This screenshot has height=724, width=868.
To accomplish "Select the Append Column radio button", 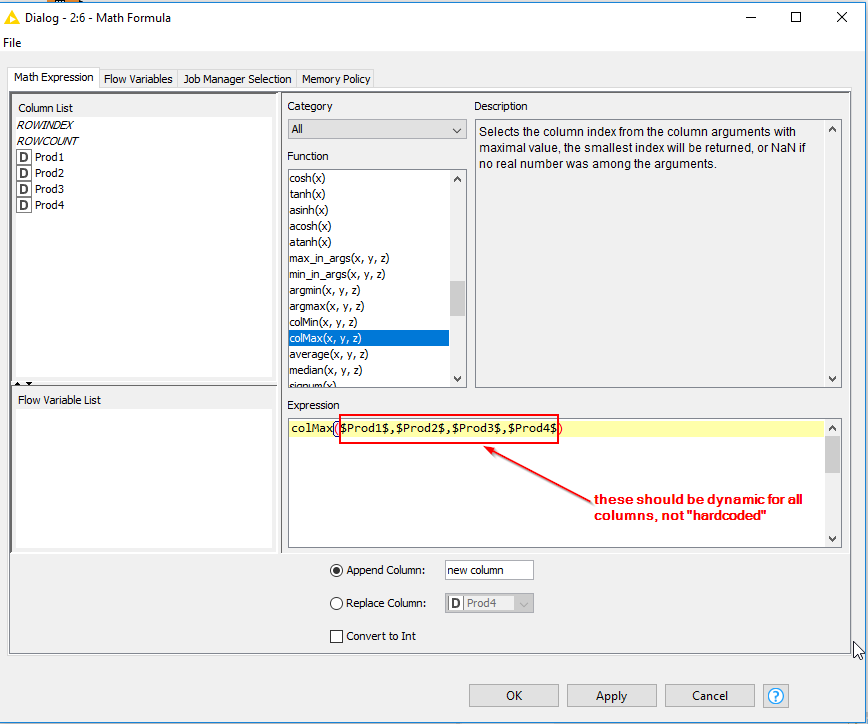I will pos(336,571).
